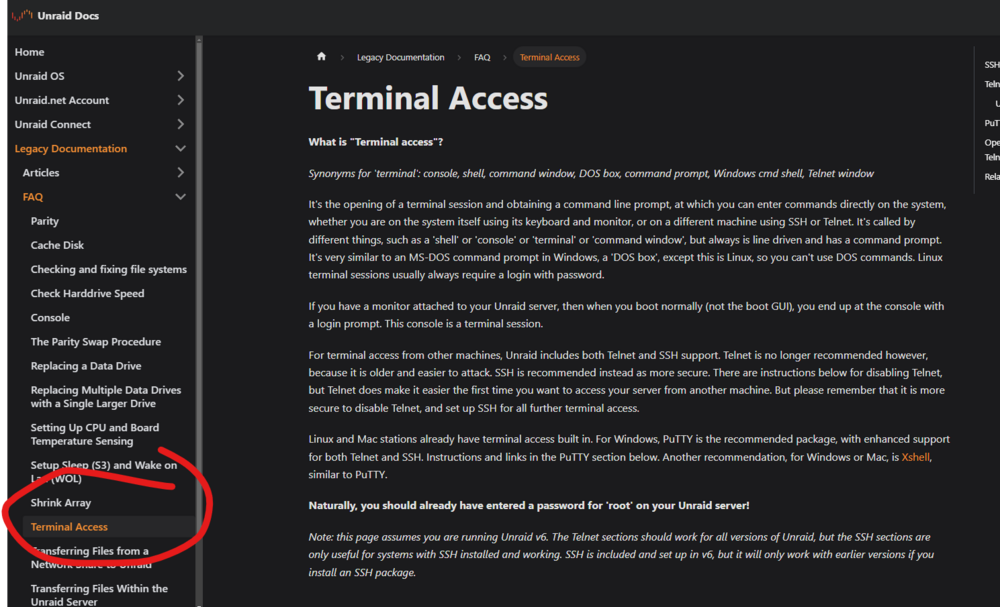Open Unraid Connect sidebar item
Viewport: 1000px width, 607px height.
(x=53, y=124)
